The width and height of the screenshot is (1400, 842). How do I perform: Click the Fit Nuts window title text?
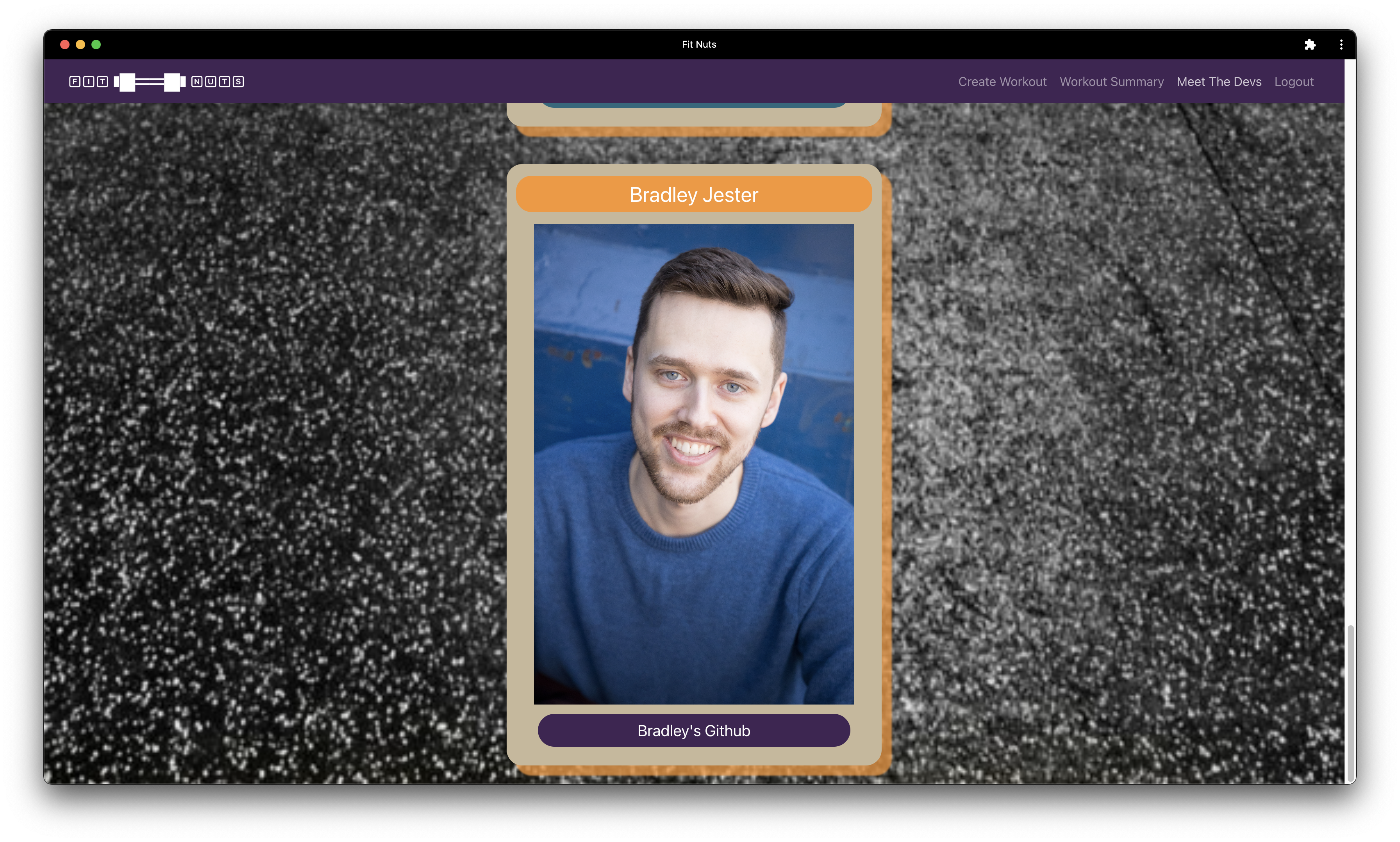(x=698, y=45)
